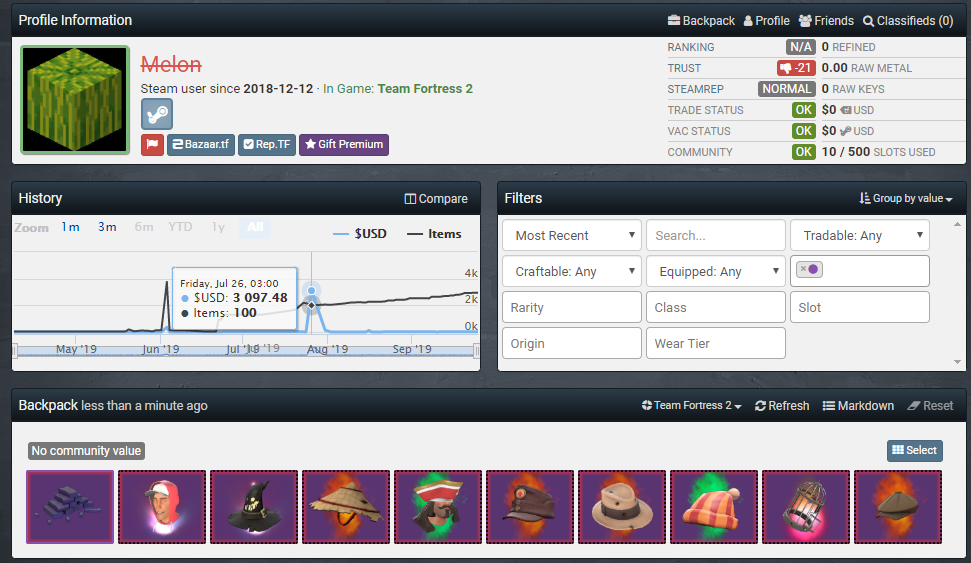This screenshot has height=563, width=971.
Task: Open the Equipped: Any dropdown
Action: point(716,271)
